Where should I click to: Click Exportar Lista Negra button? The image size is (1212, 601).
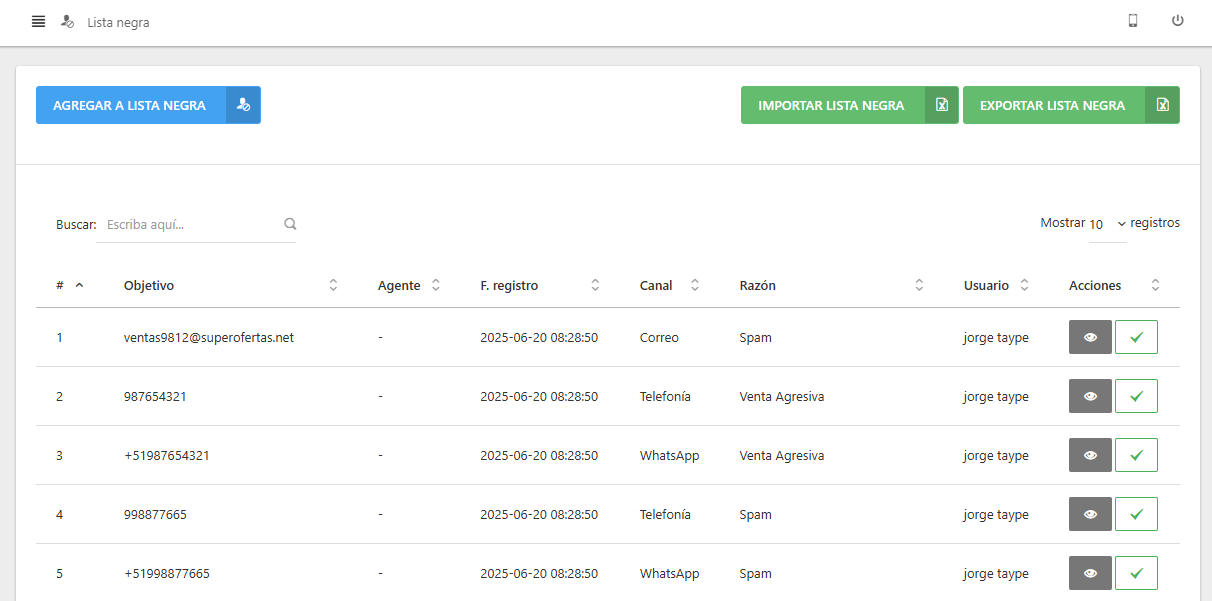click(1052, 105)
